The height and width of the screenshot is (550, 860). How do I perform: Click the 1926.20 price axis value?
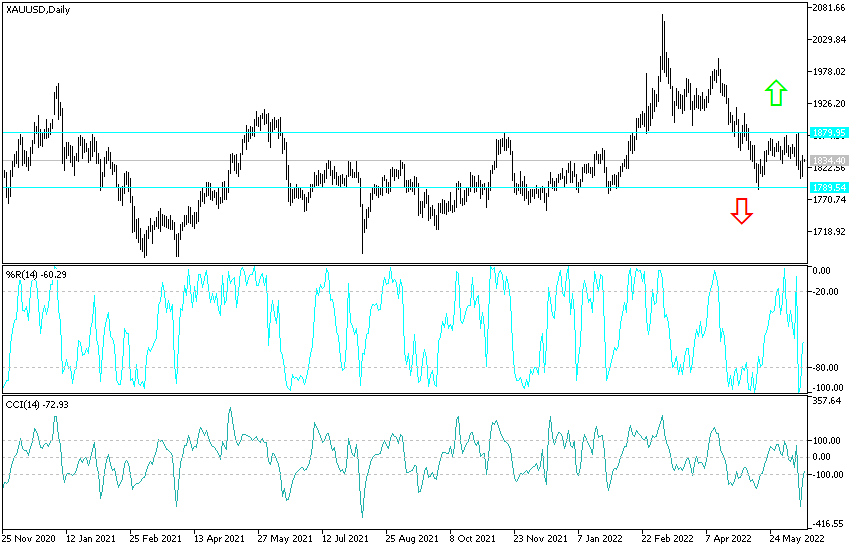[x=829, y=103]
